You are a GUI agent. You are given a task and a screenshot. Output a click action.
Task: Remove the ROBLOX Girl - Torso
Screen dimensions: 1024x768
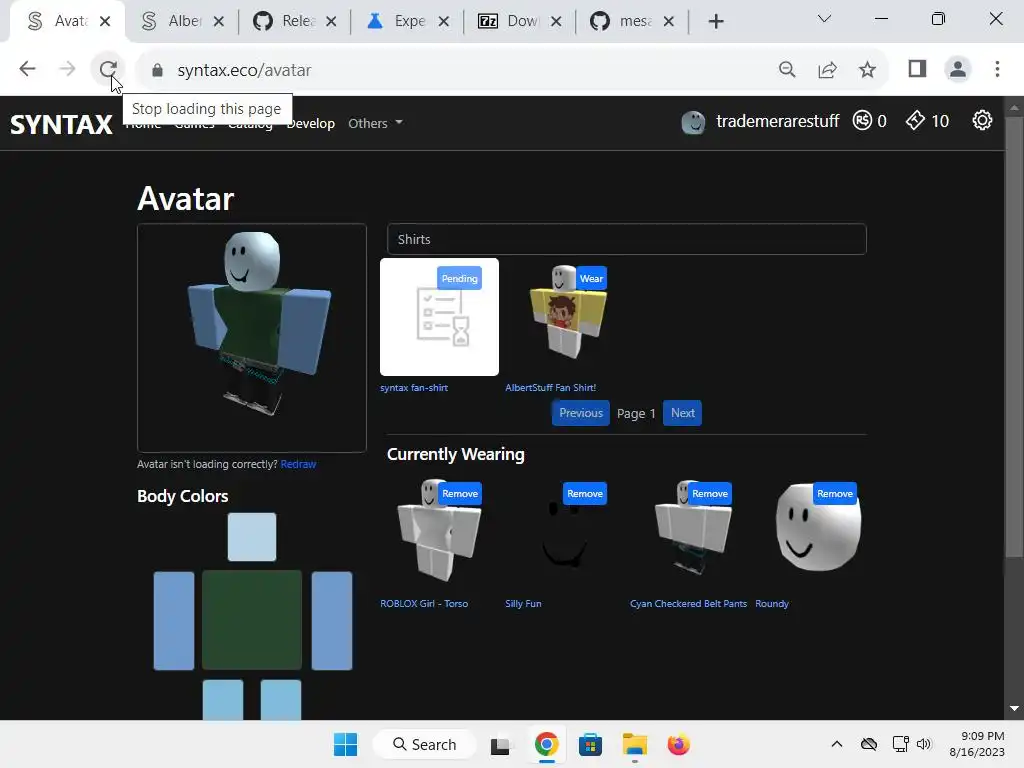coord(460,494)
